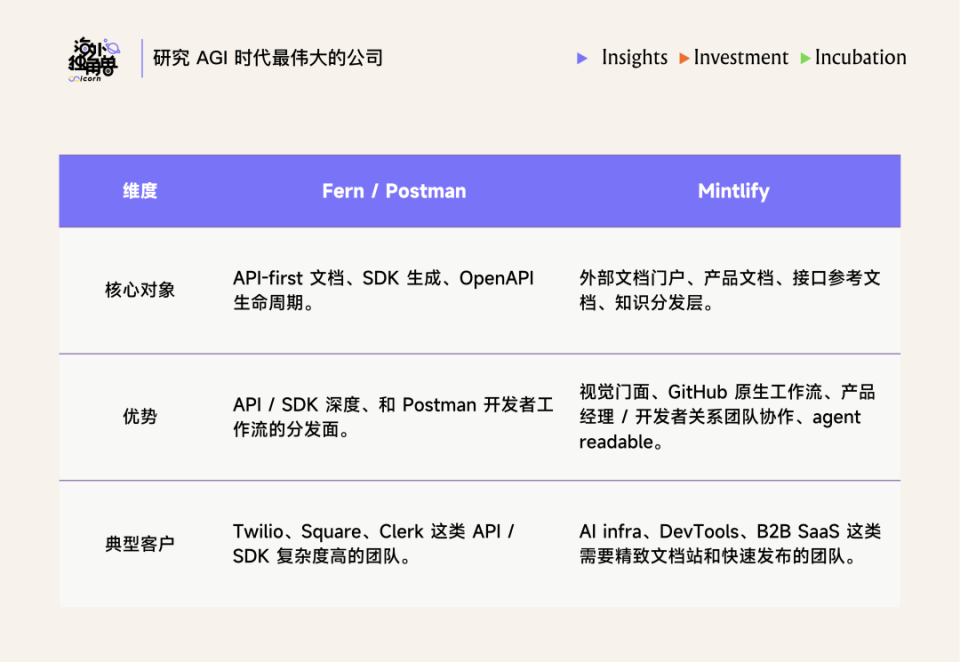Click the Investment label
Image resolution: width=960 pixels, height=662 pixels.
741,57
